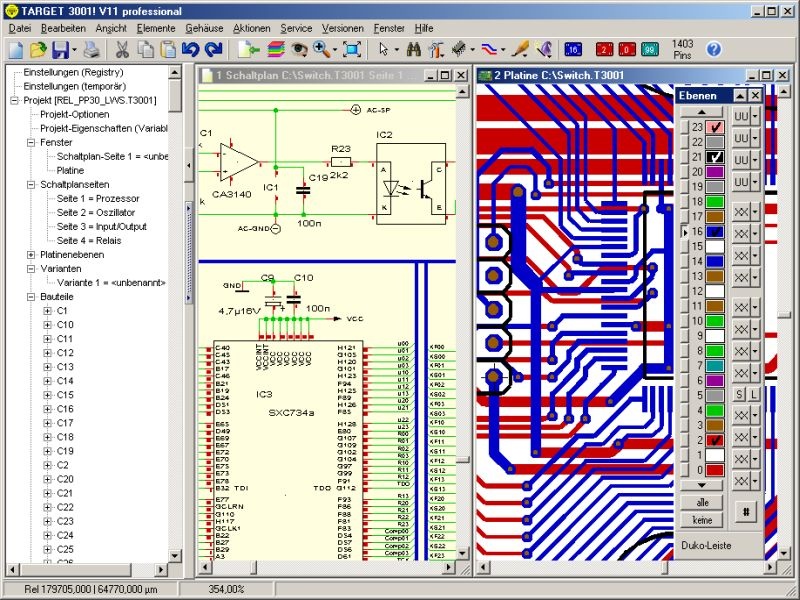Select the pointer cursor tool

pos(383,49)
